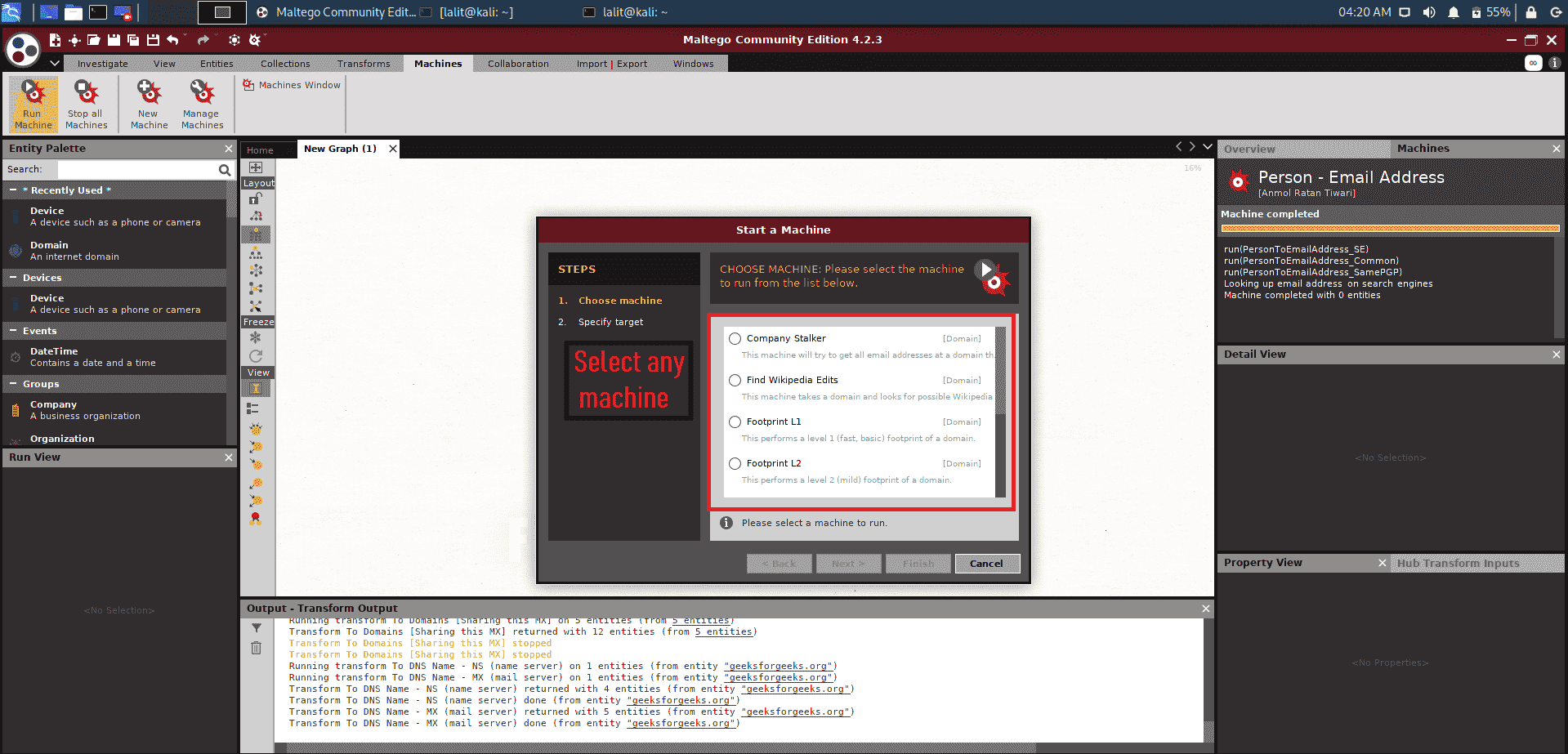Image resolution: width=1568 pixels, height=754 pixels.
Task: Click the Stop all Machines icon
Action: (x=86, y=104)
